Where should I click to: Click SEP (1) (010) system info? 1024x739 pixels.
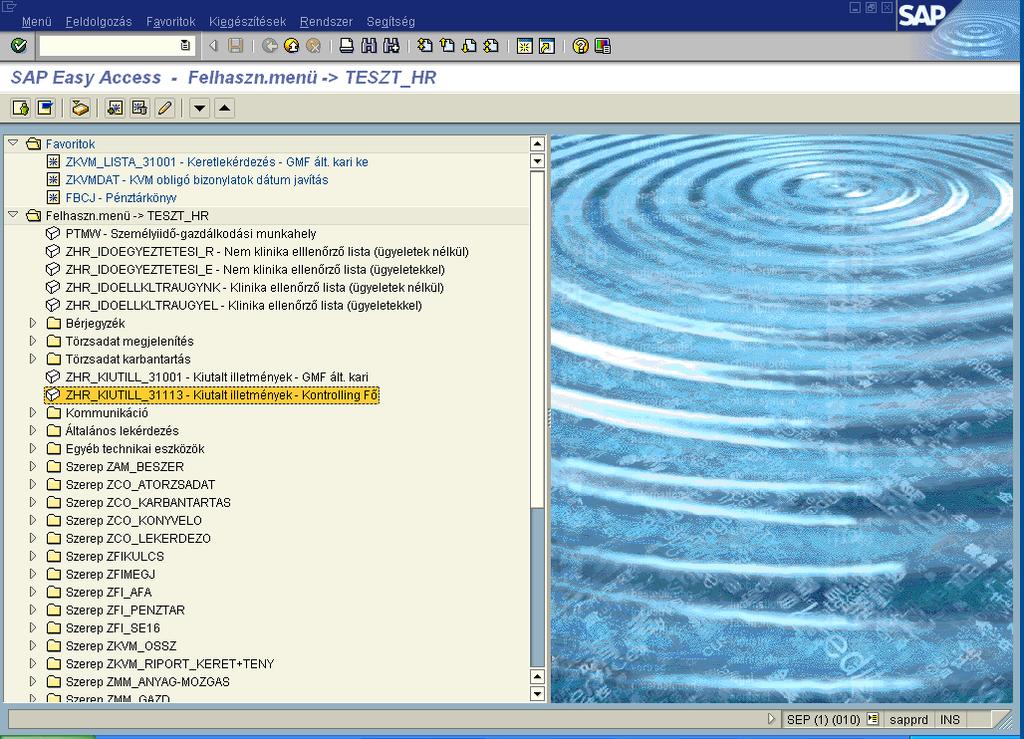click(x=823, y=719)
